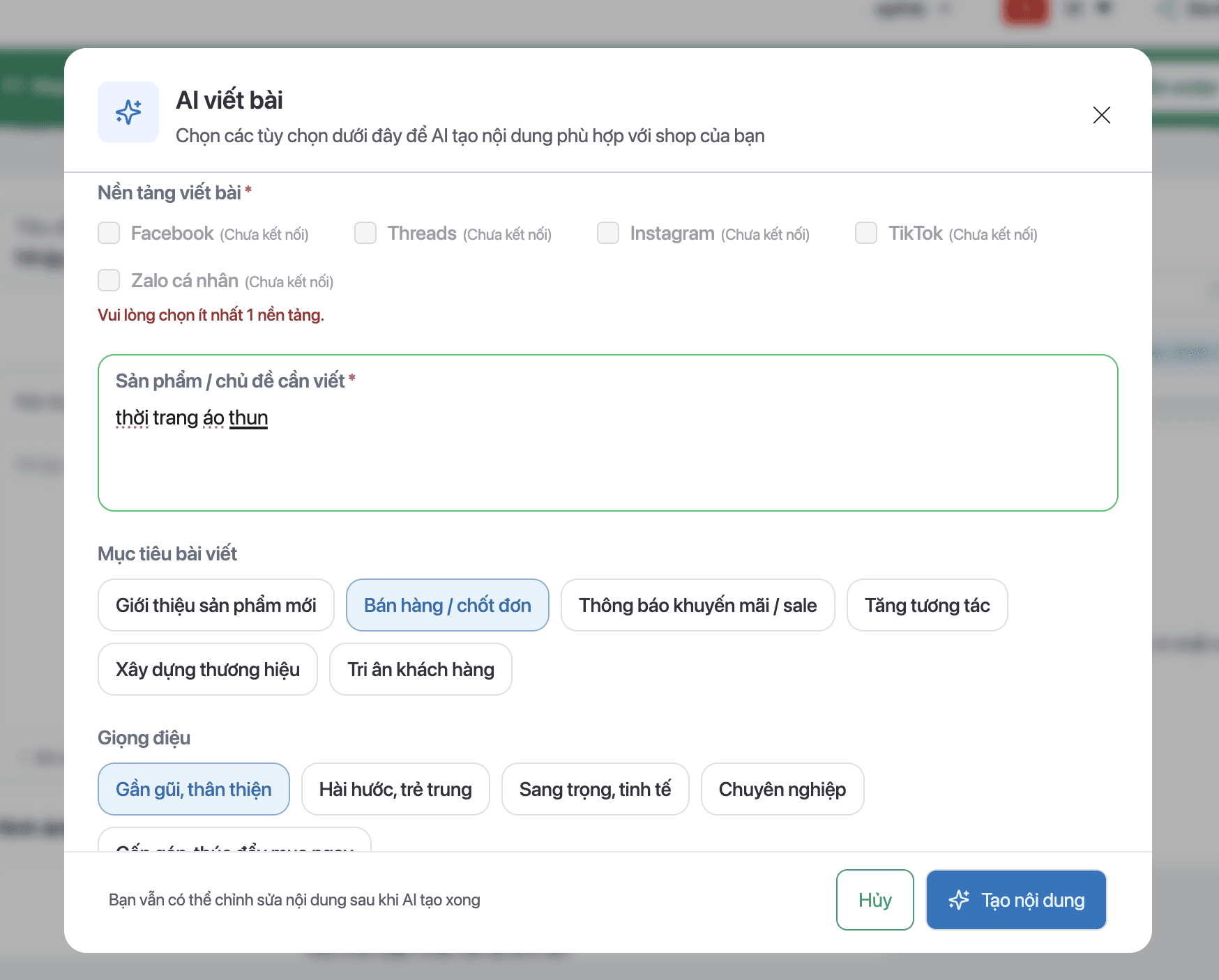The width and height of the screenshot is (1219, 980).
Task: Tick the TikTok platform checkbox
Action: click(x=866, y=233)
